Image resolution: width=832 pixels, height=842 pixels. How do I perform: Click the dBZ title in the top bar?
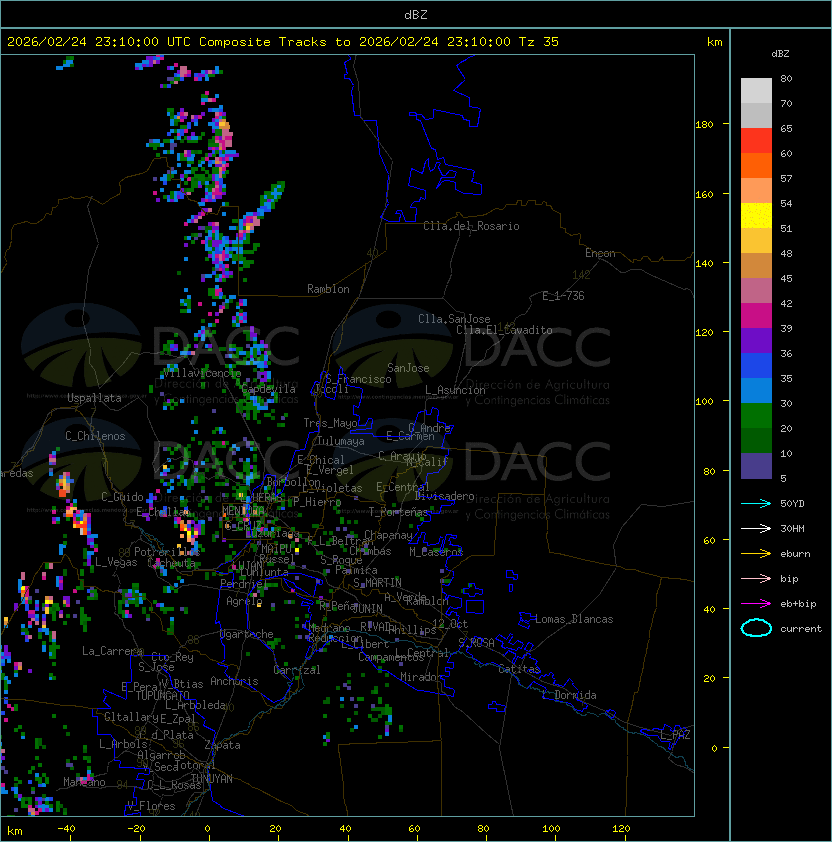[416, 15]
